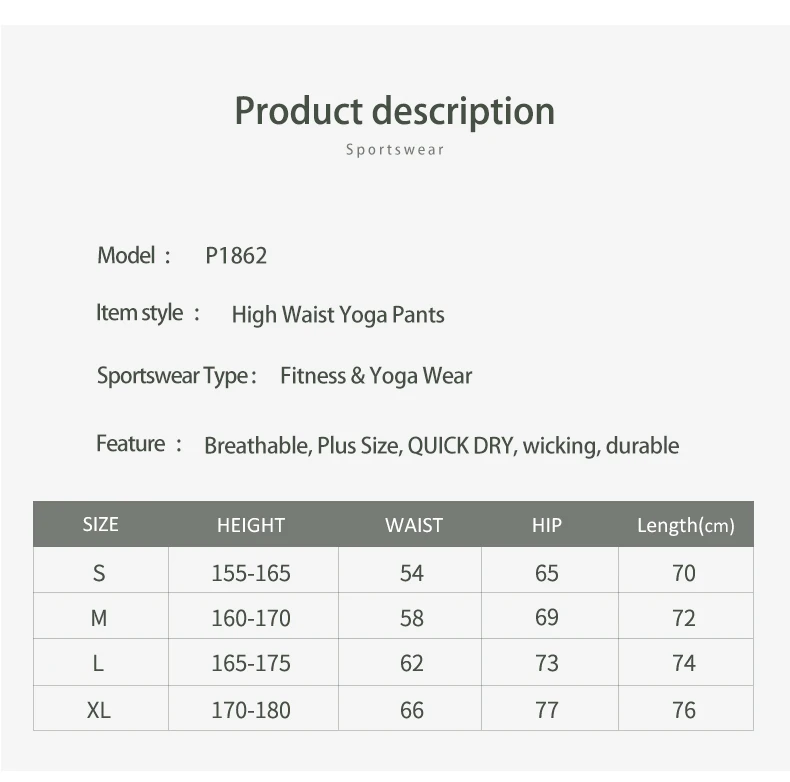Viewport: 790px width, 782px height.
Task: Click the 170-180 height cell
Action: click(x=251, y=710)
